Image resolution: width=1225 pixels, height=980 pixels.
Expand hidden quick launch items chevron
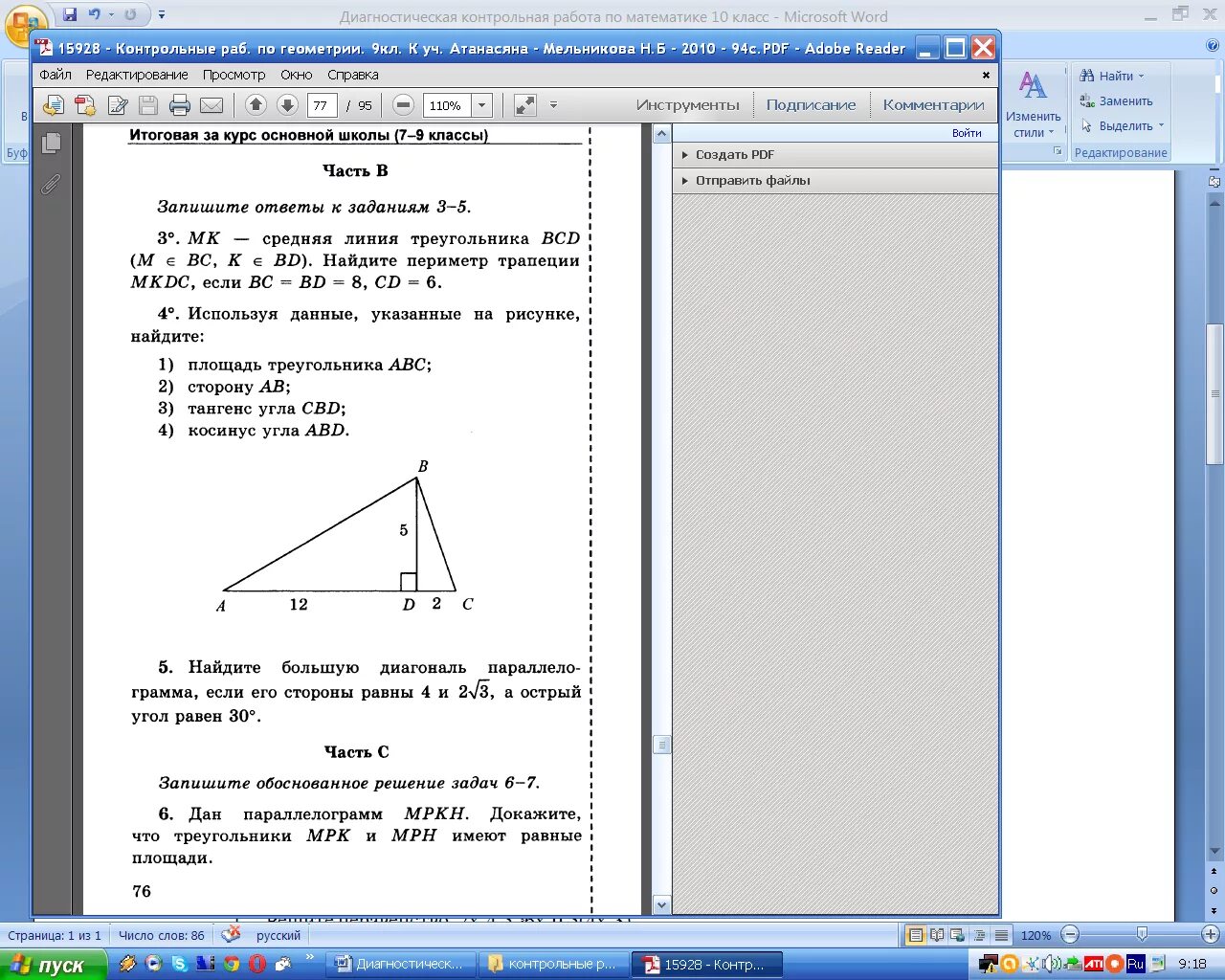pos(309,957)
